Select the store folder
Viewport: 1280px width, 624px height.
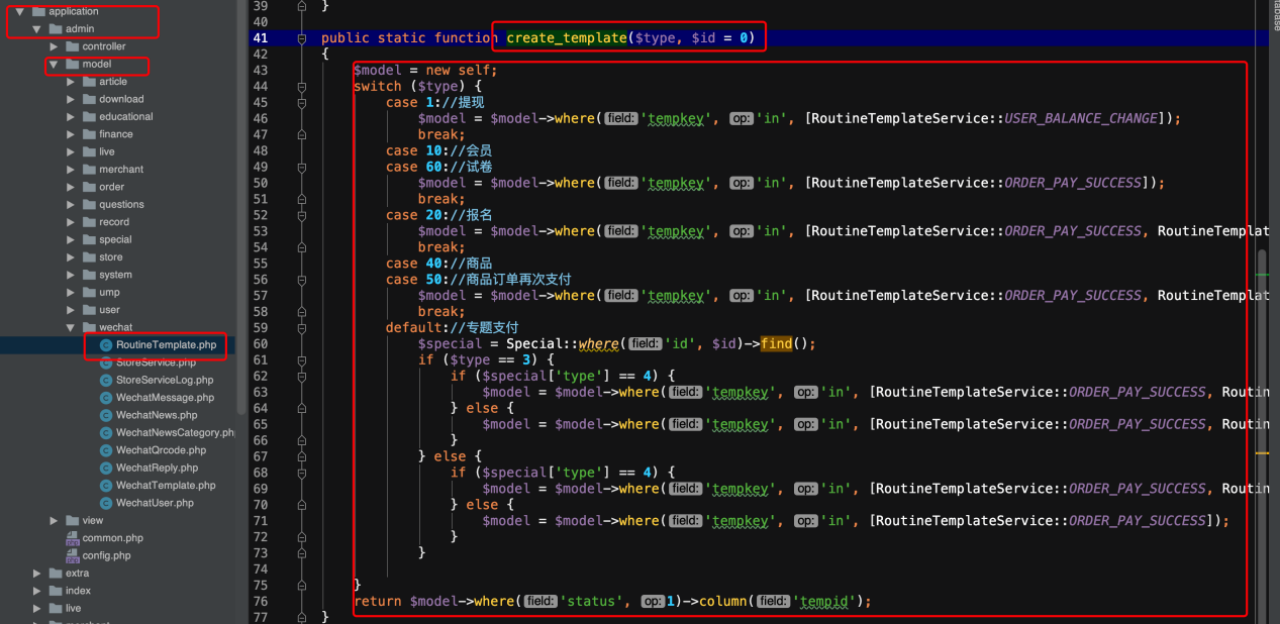coord(111,257)
